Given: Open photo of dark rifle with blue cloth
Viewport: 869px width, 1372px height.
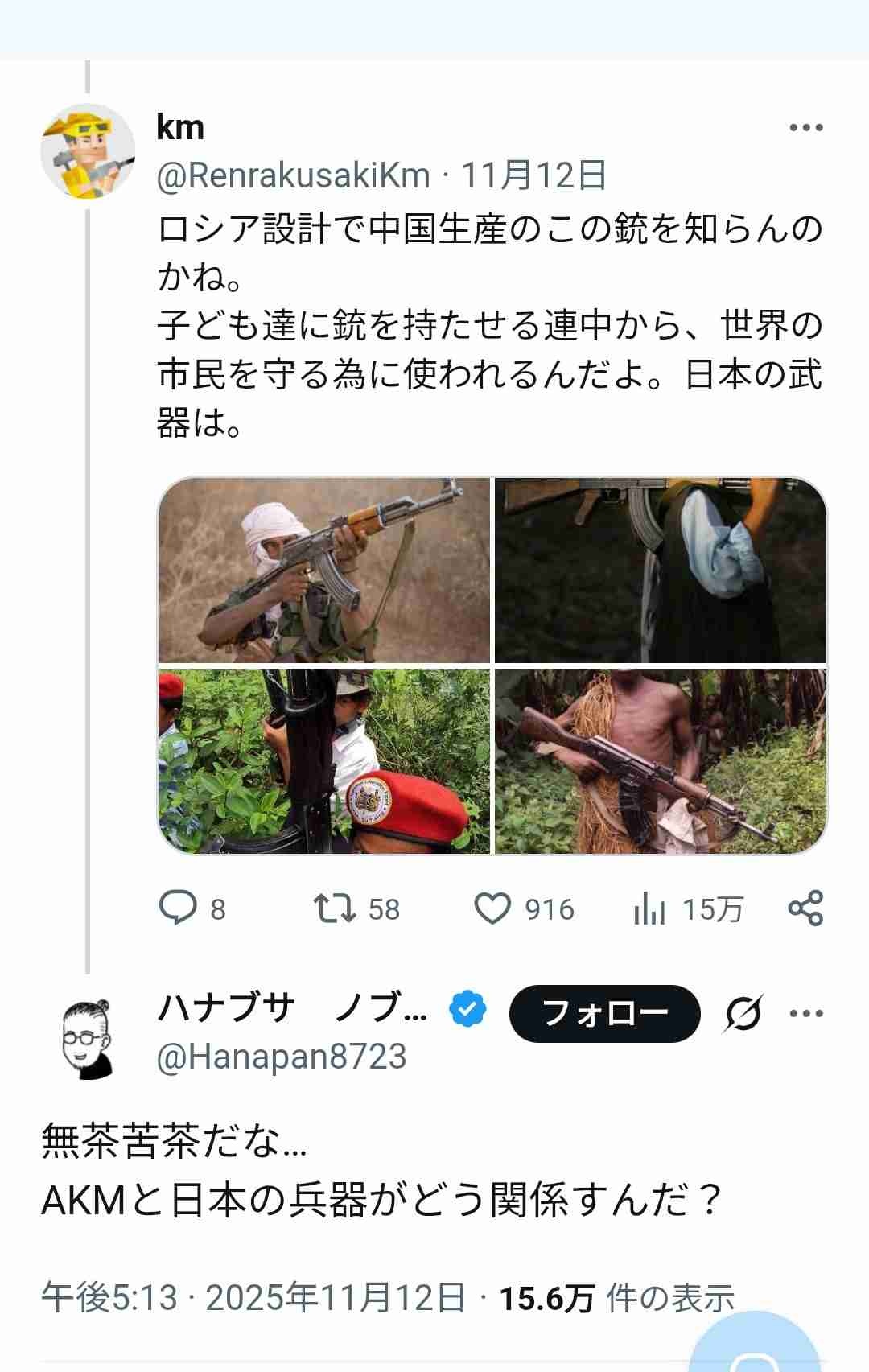Looking at the screenshot, I should coord(661,571).
